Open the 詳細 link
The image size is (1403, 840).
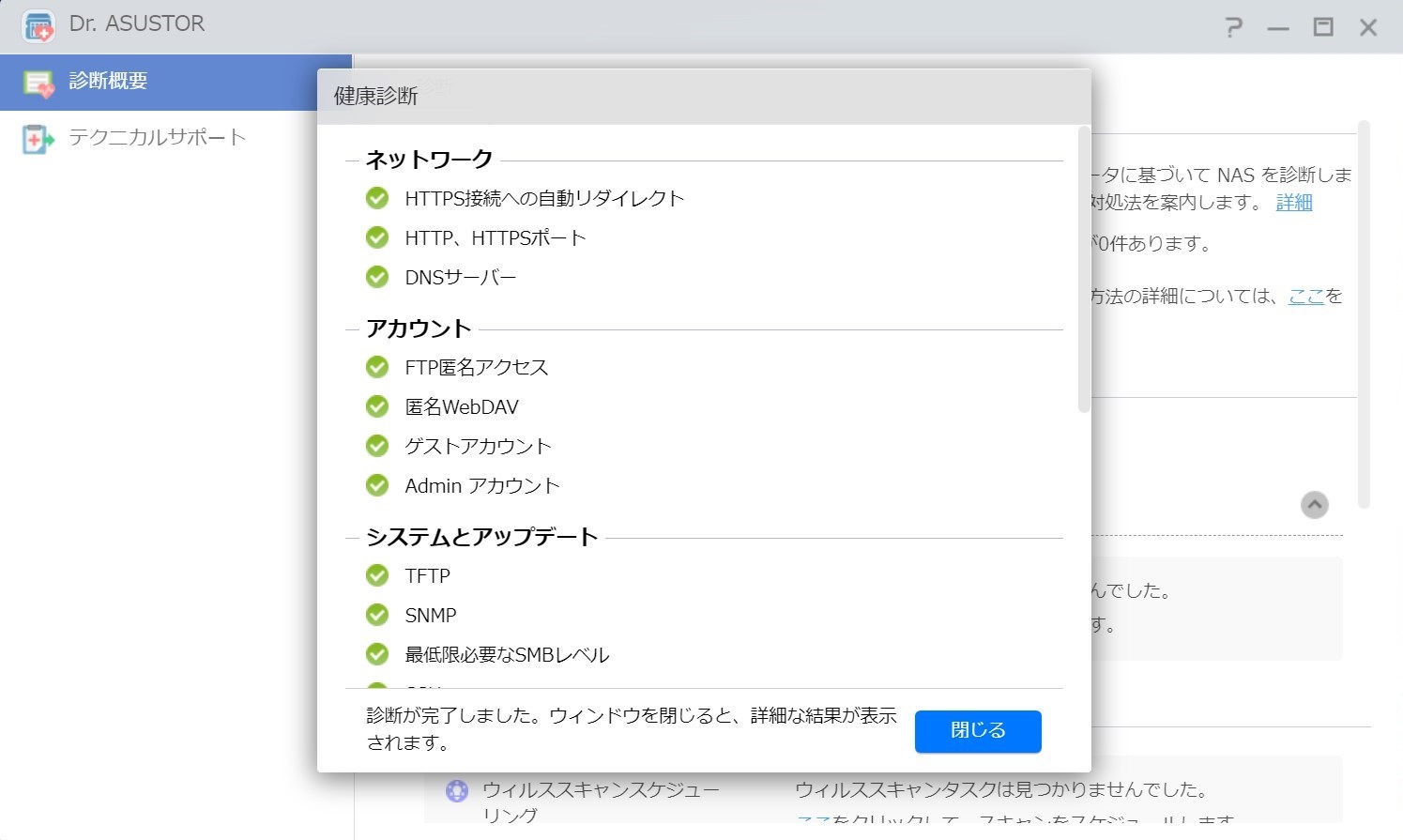(x=1293, y=203)
